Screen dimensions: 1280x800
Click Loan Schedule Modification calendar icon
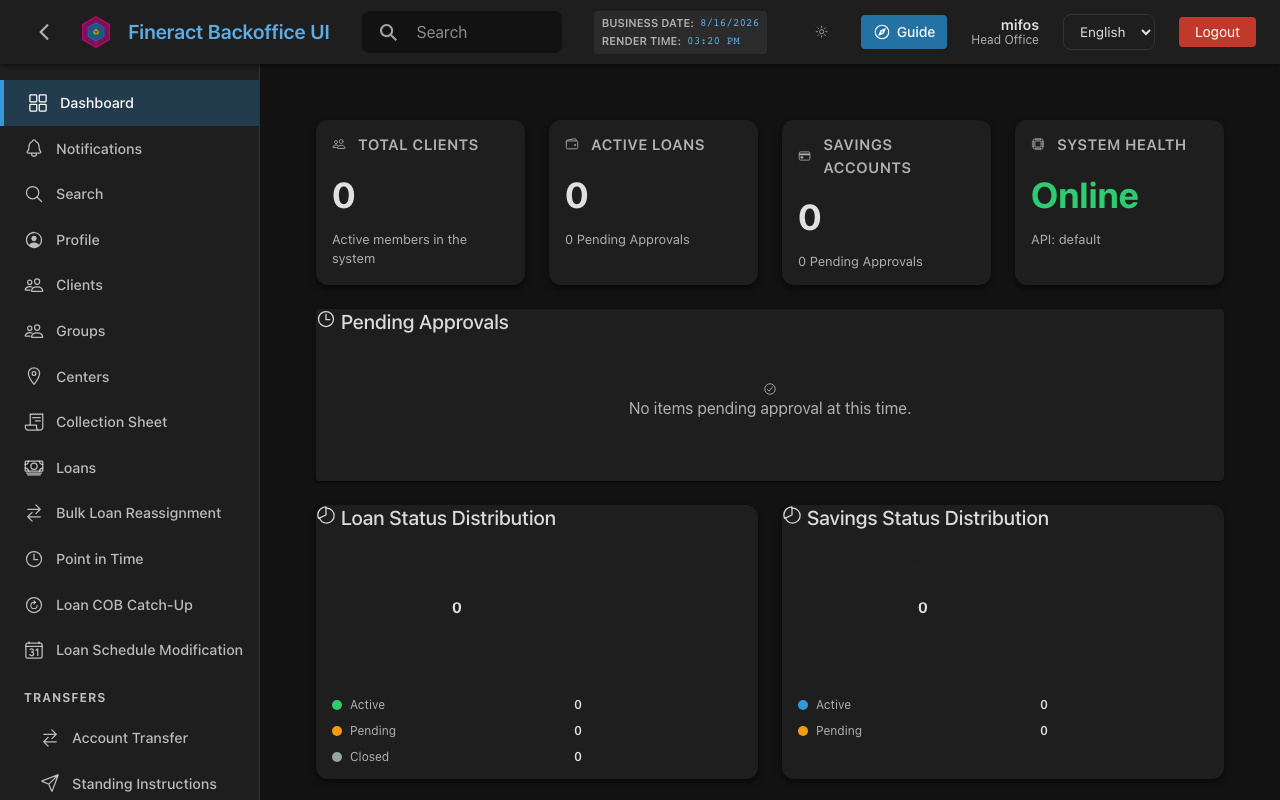tap(34, 650)
